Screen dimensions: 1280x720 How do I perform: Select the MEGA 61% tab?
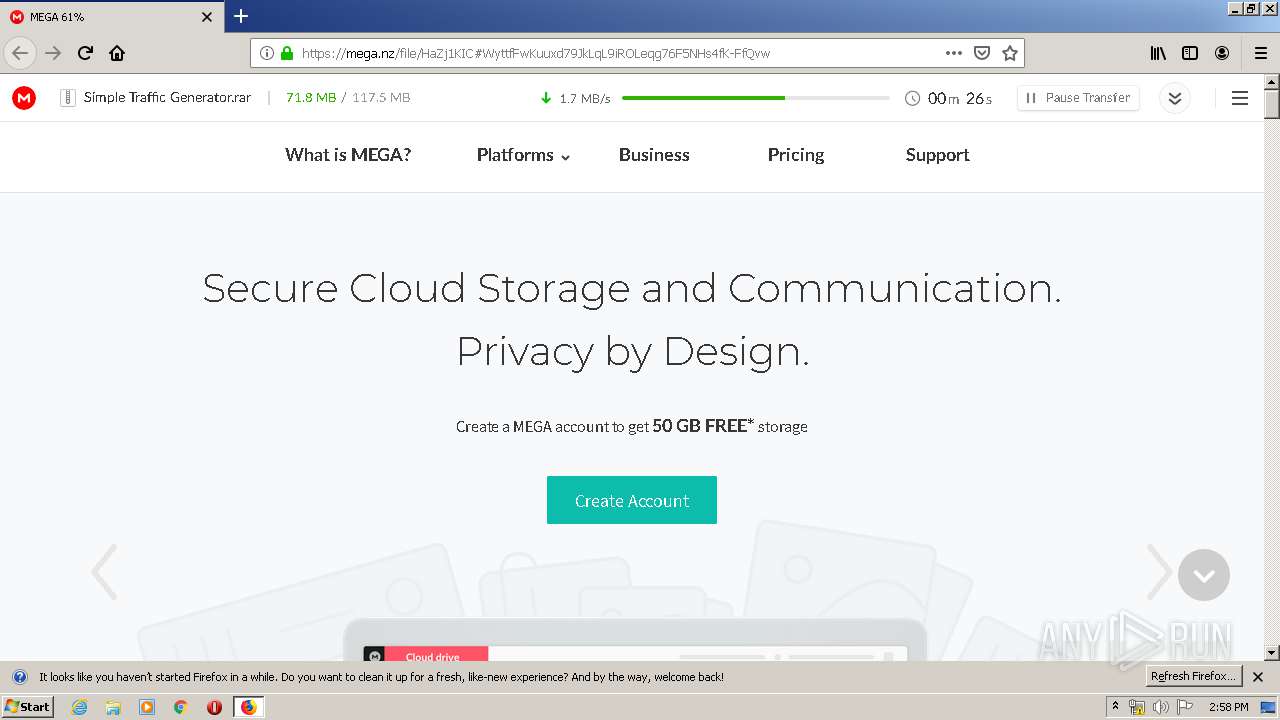[x=110, y=17]
